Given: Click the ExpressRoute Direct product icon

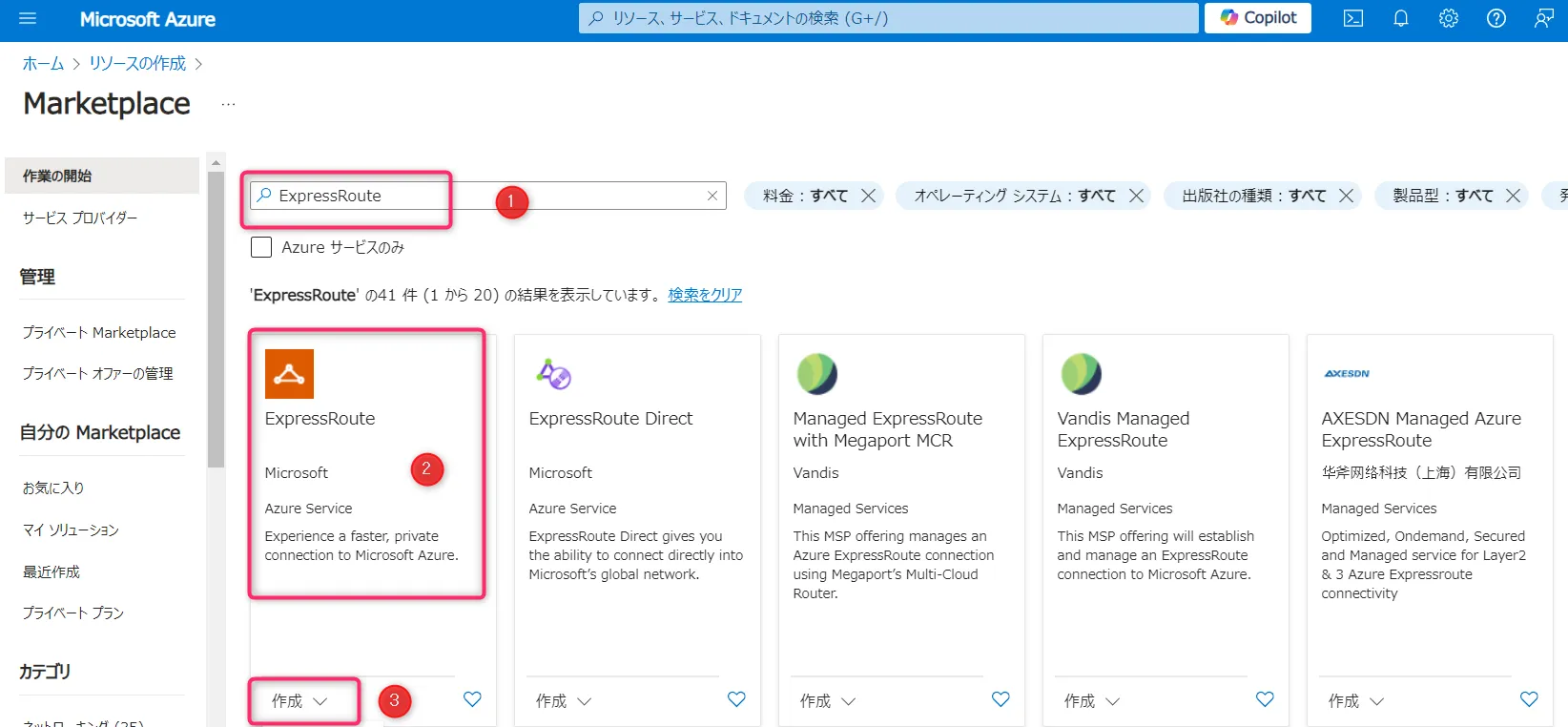Looking at the screenshot, I should coord(553,374).
